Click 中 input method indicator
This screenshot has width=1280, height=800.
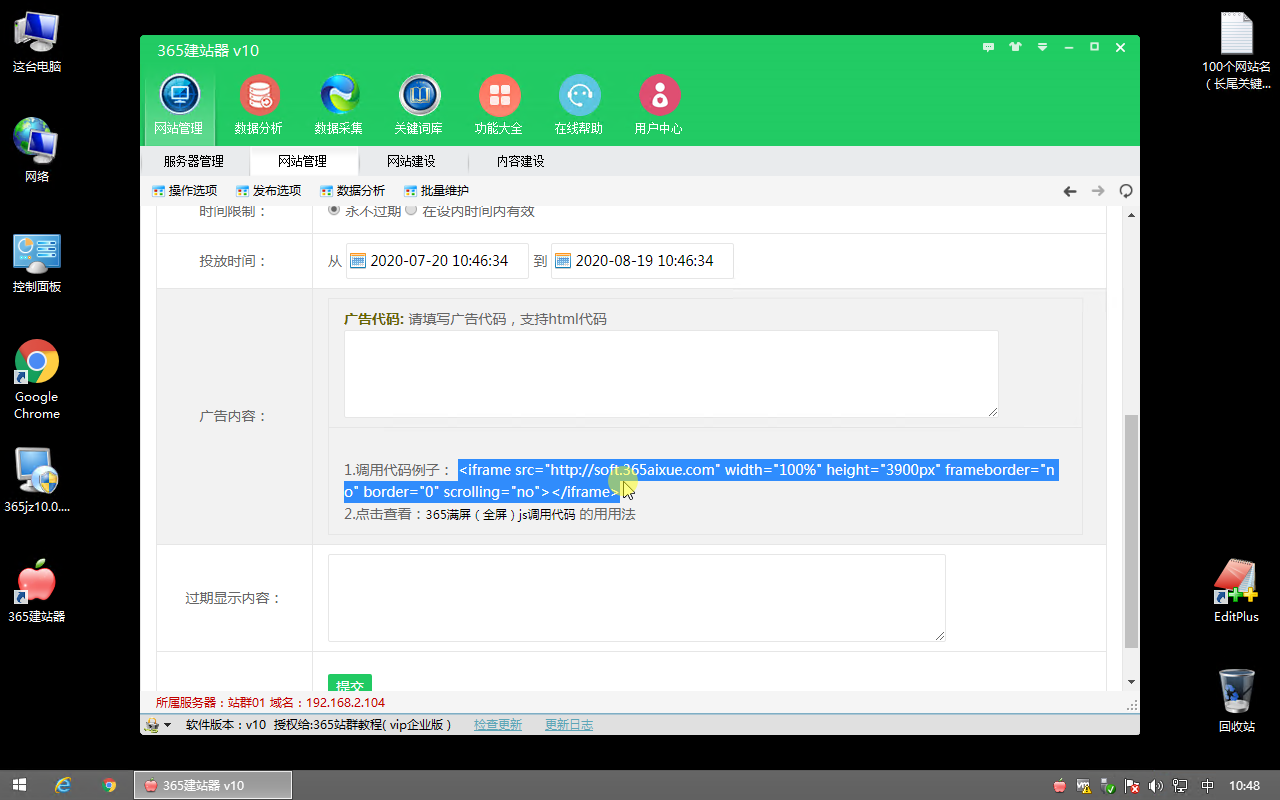[x=1207, y=786]
